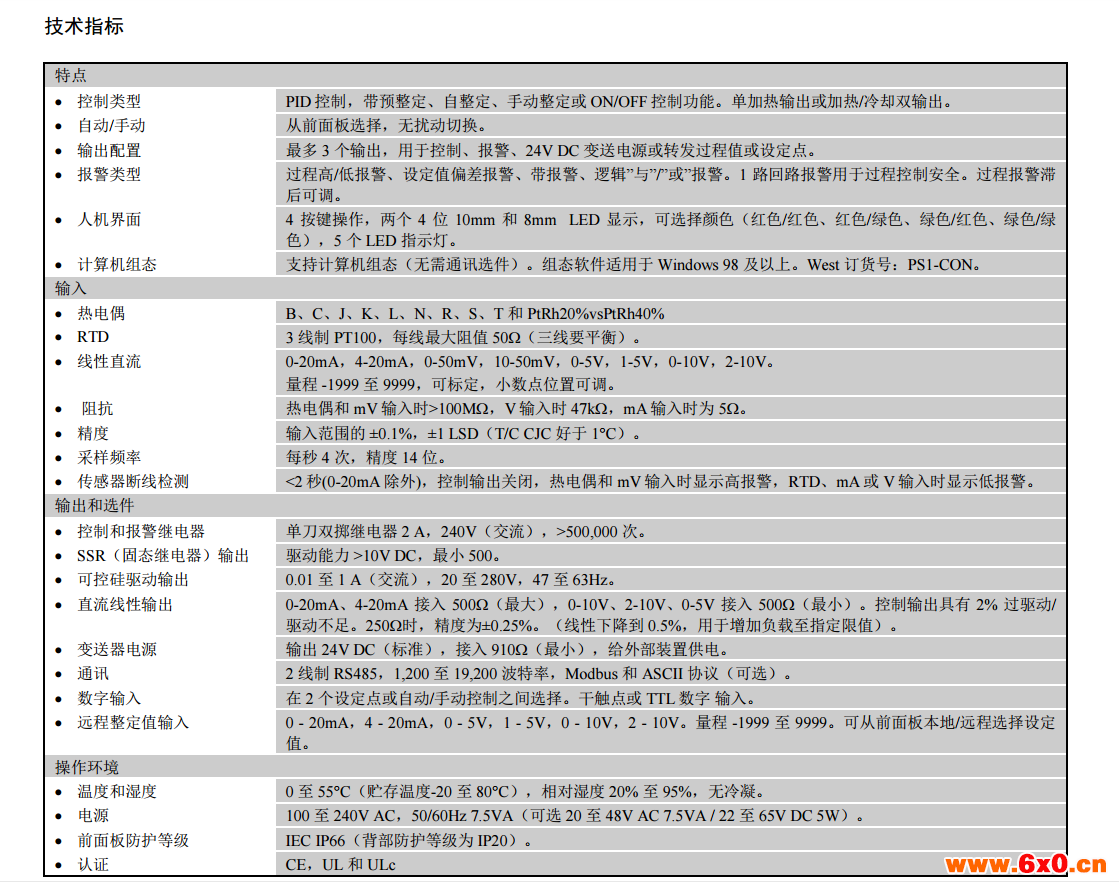This screenshot has width=1119, height=887.
Task: Click the 线性直流 row label
Action: point(109,361)
